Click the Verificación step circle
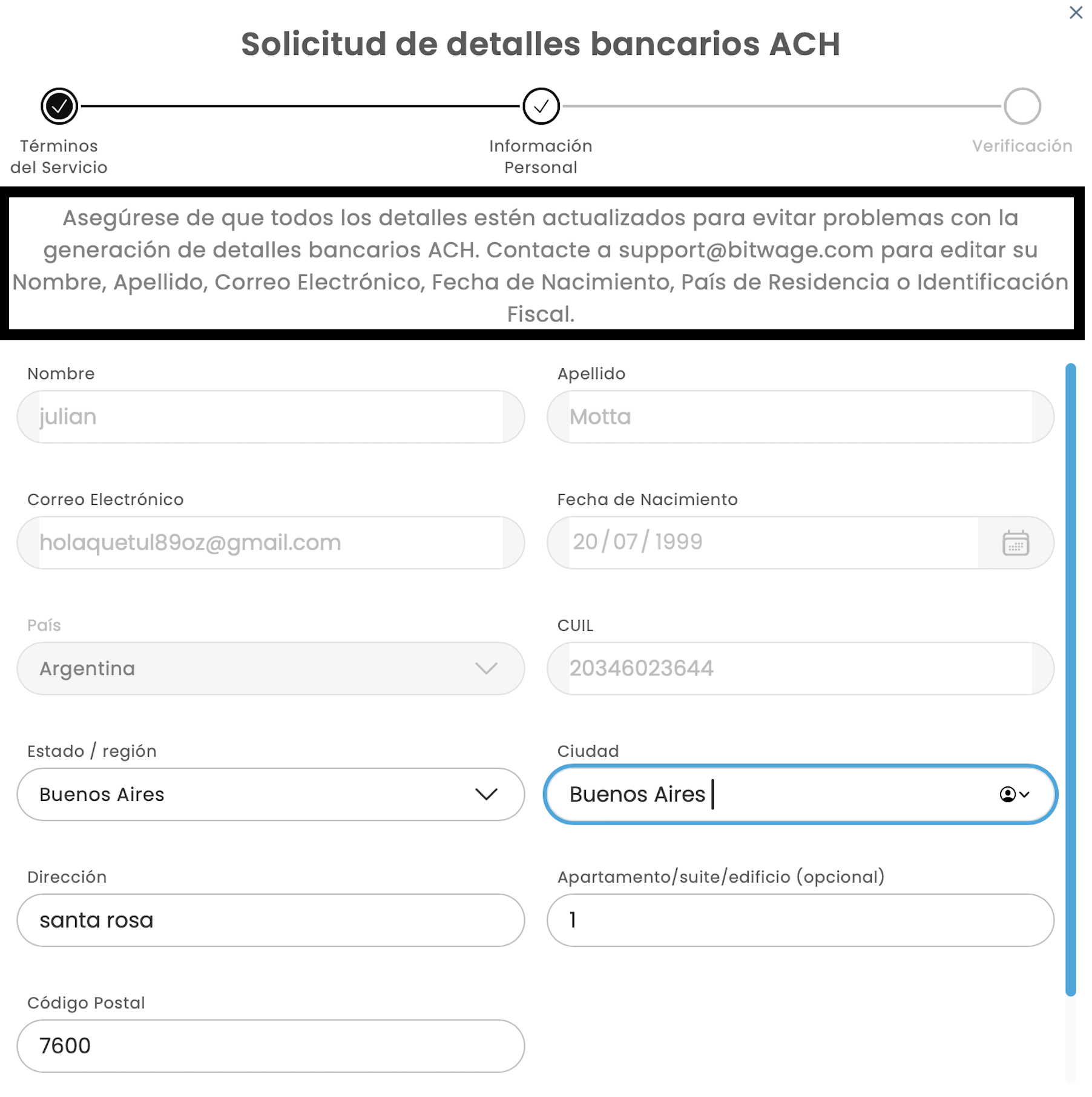This screenshot has height=1097, width=1092. 1022,107
